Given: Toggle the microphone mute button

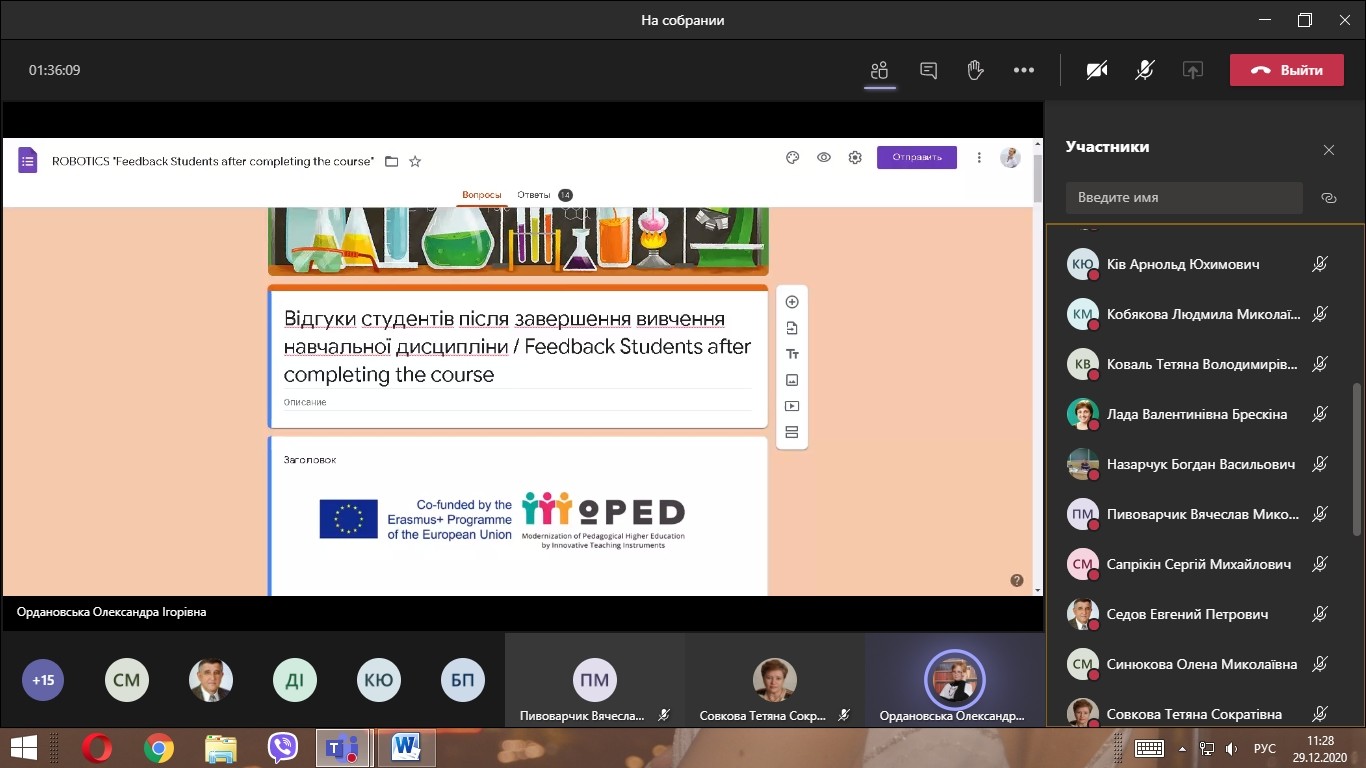Looking at the screenshot, I should coord(1145,70).
